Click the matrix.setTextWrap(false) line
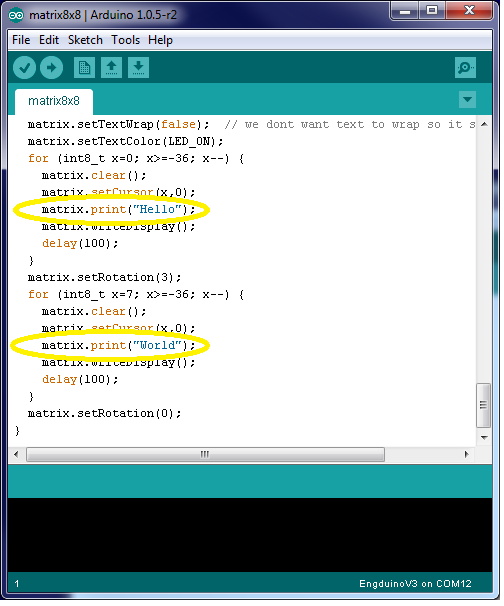This screenshot has height=606, width=504. pos(118,124)
